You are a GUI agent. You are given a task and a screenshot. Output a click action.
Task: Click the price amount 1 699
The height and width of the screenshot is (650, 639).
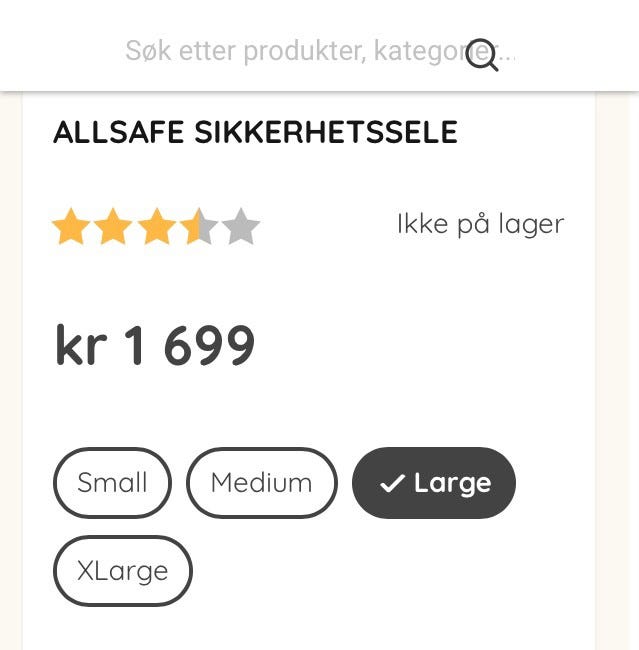[x=189, y=346]
